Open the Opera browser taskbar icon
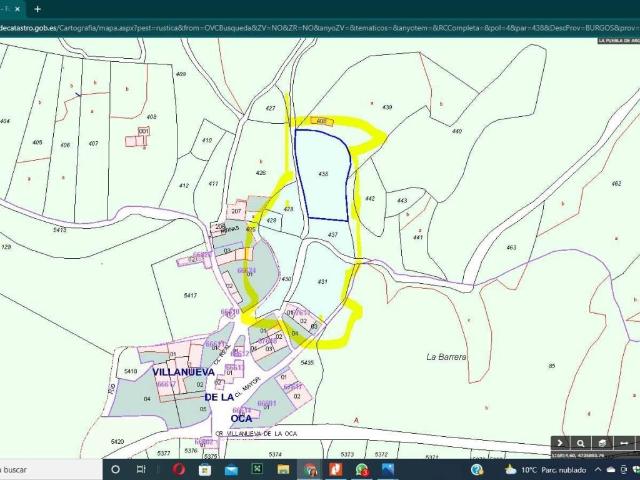The width and height of the screenshot is (640, 480). tap(179, 469)
